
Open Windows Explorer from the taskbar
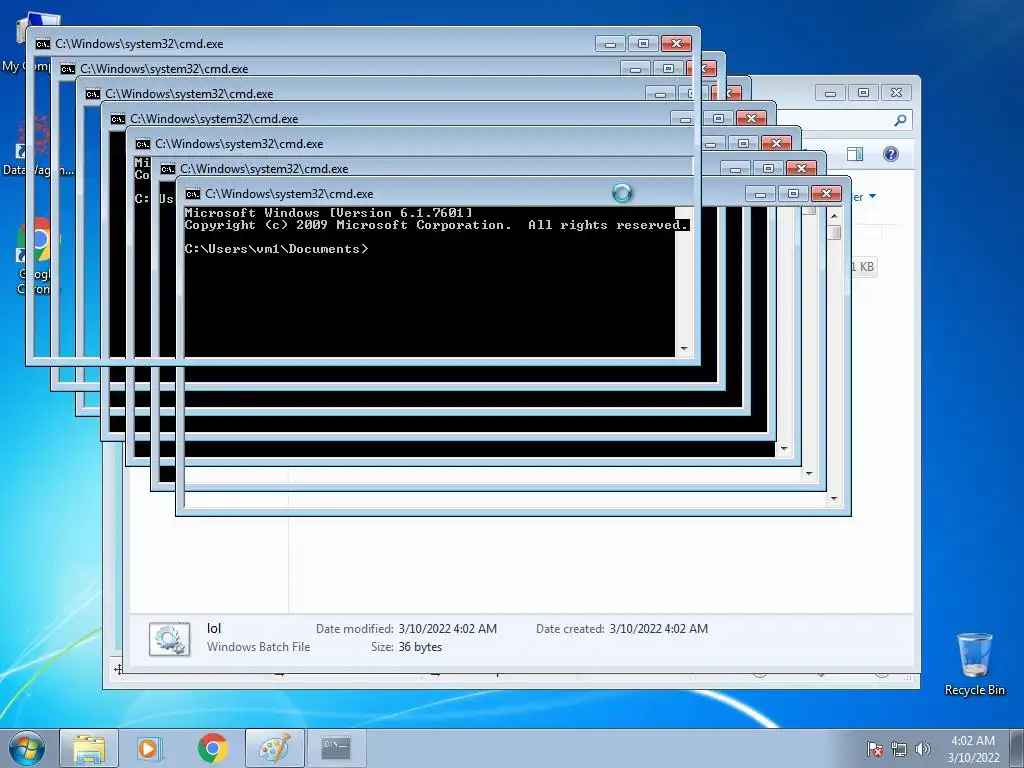coord(89,748)
